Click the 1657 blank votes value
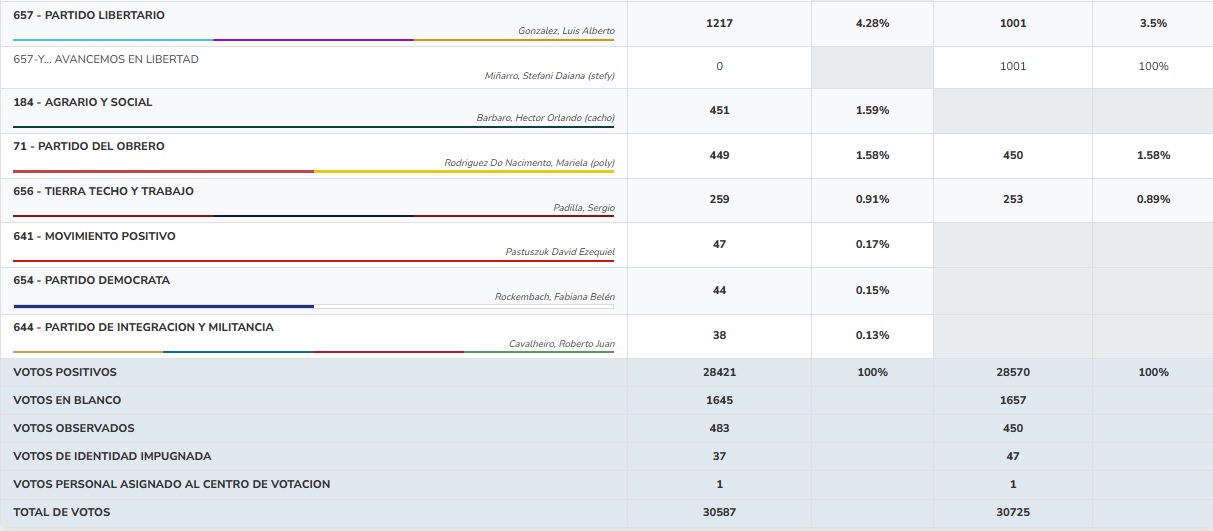Screen dimensions: 1213x531 1012,400
